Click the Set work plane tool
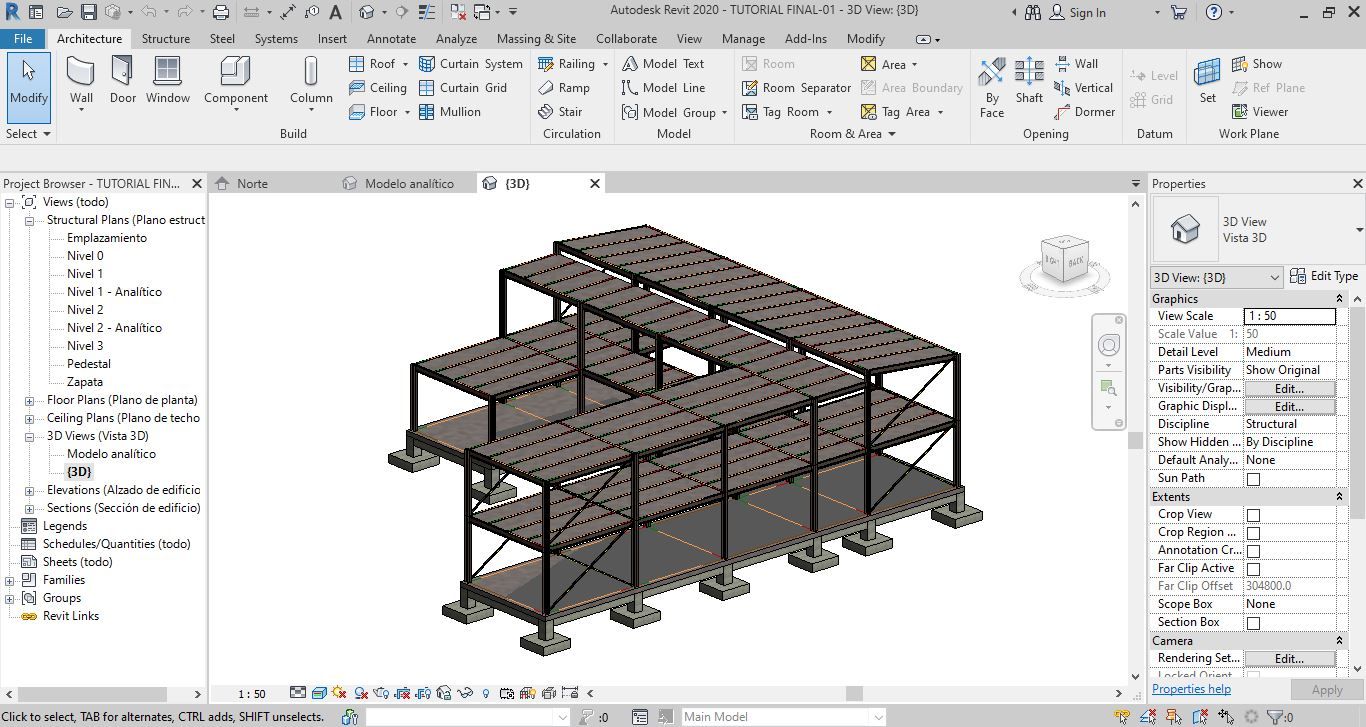This screenshot has width=1366, height=727. [x=1208, y=81]
